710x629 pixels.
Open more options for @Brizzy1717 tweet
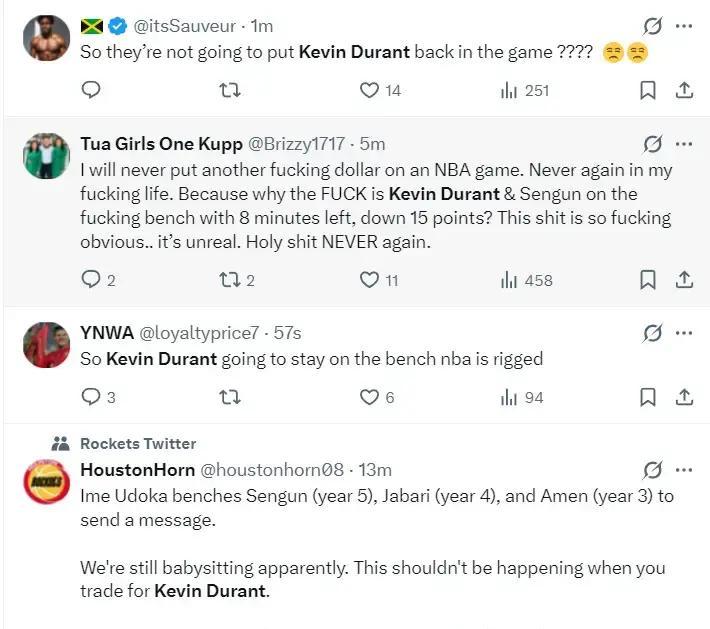[684, 143]
